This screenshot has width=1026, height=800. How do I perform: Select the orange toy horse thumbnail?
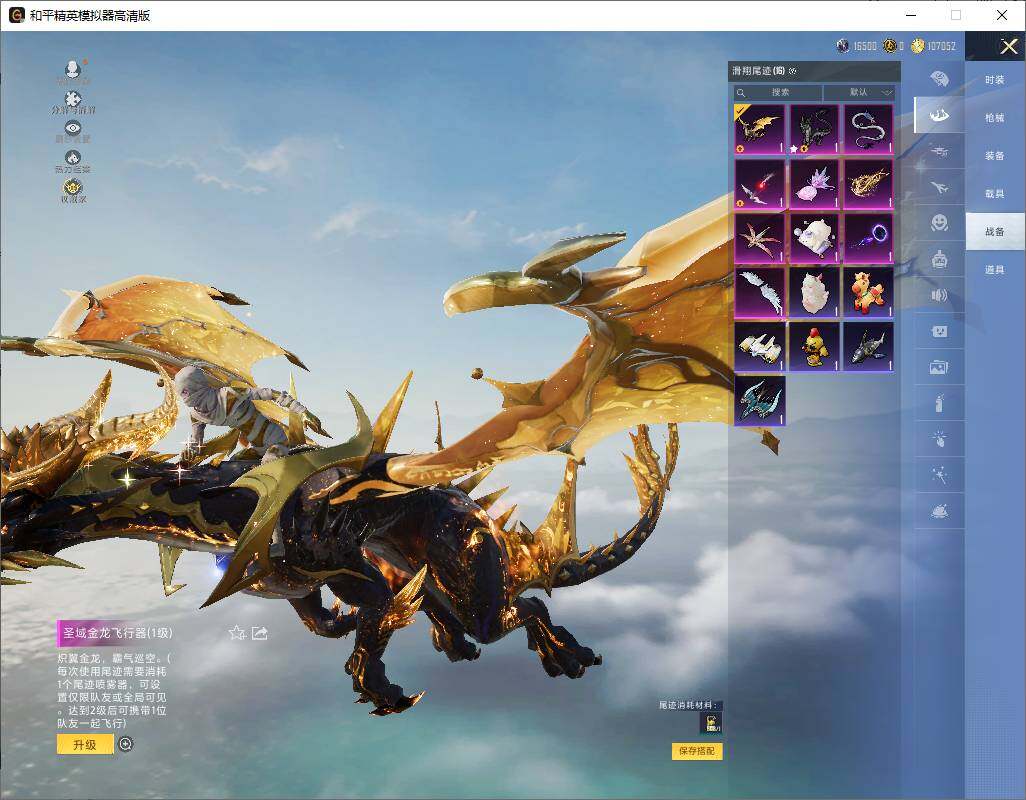pyautogui.click(x=868, y=292)
